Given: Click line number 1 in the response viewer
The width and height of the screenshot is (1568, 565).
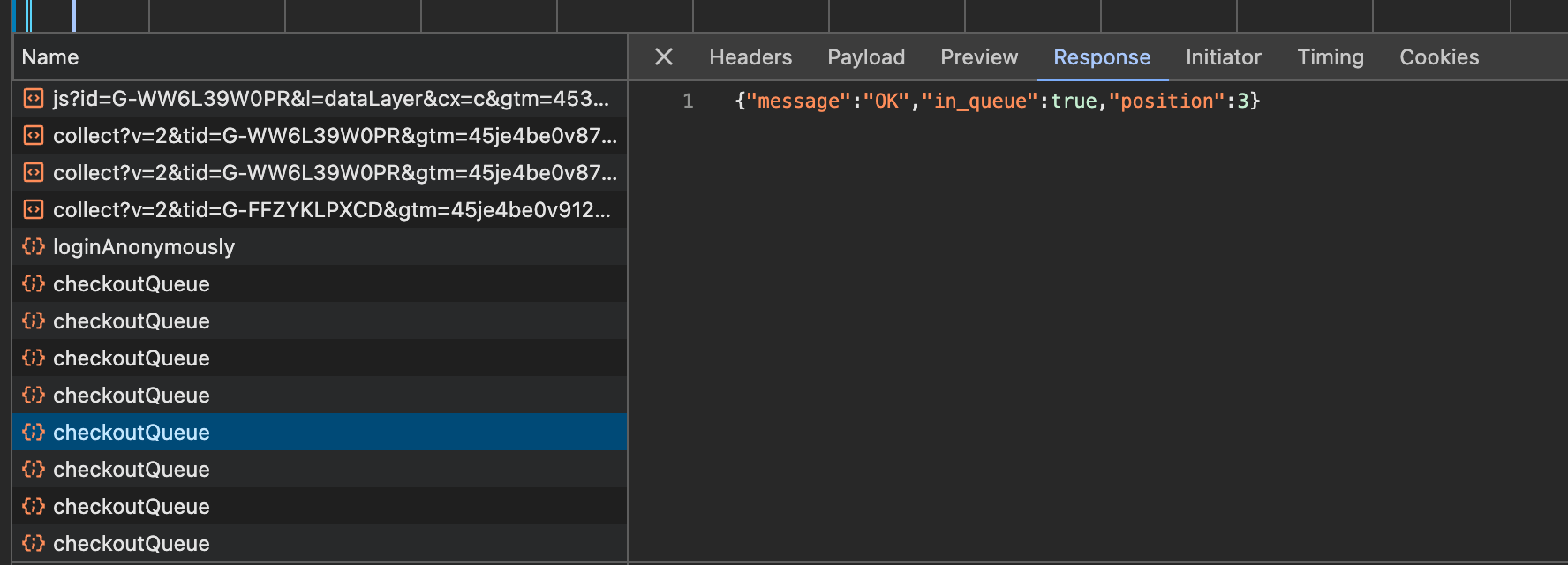Looking at the screenshot, I should (x=688, y=102).
